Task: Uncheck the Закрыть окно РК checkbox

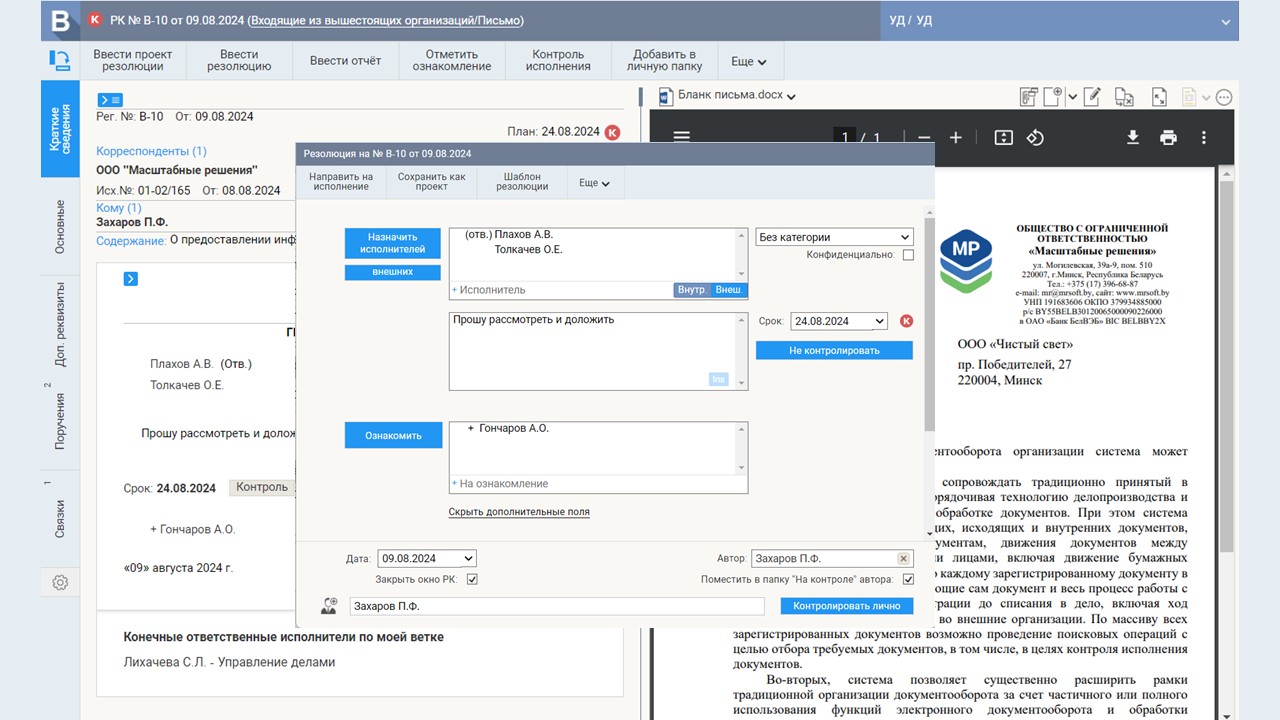Action: [x=472, y=579]
